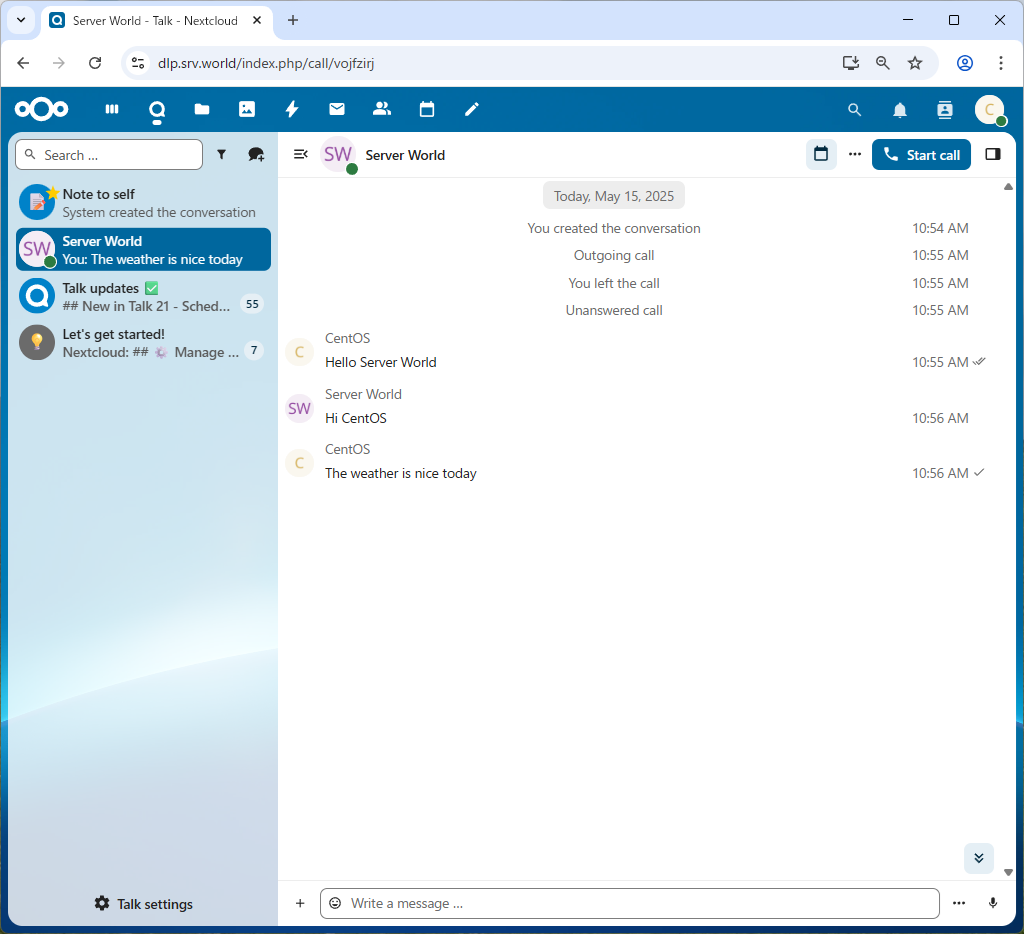Reload the page in browser
Viewport: 1024px width, 934px height.
pos(95,63)
